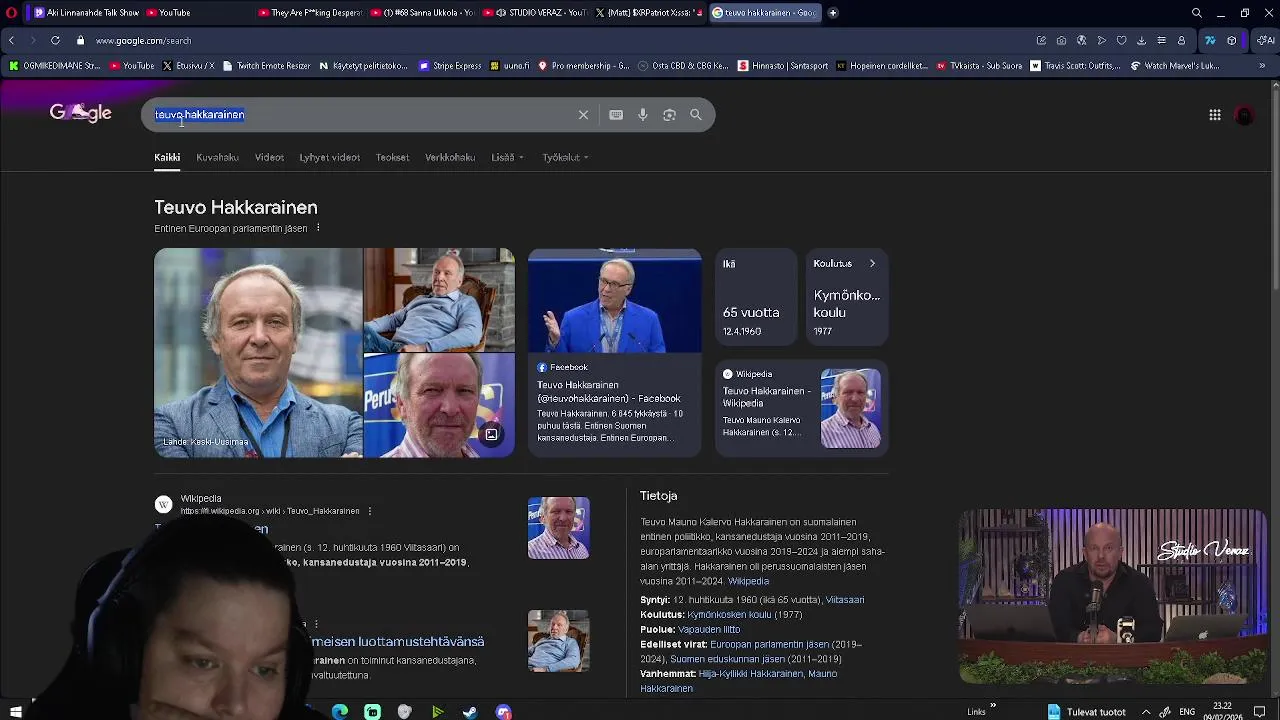Open Easy Setup sliders icon
This screenshot has width=1280, height=720.
(1161, 41)
